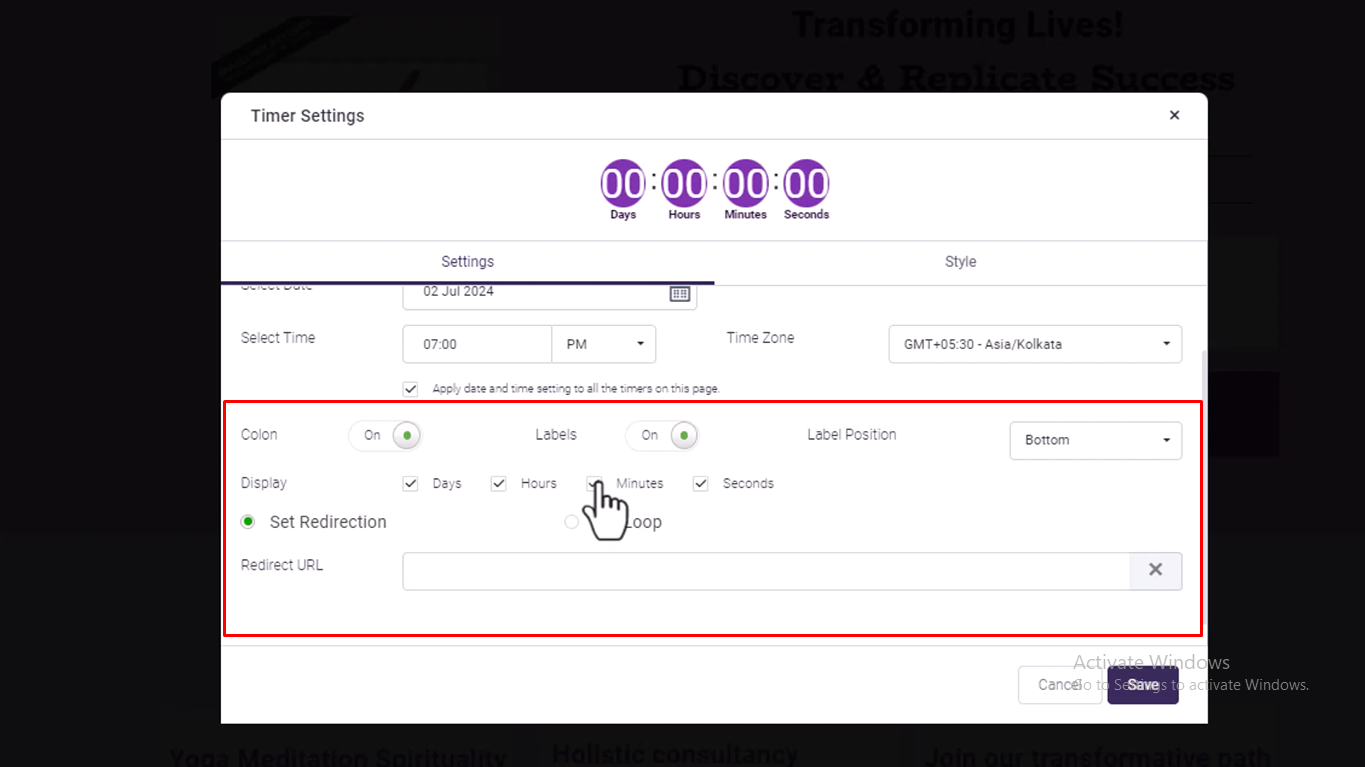Uncheck the Seconds display checkbox
Viewport: 1365px width, 767px height.
tap(701, 483)
